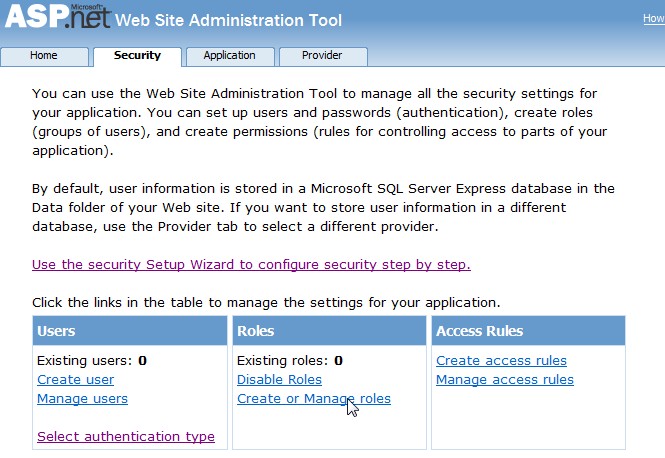Click the Create user link
The width and height of the screenshot is (665, 458).
(x=75, y=380)
